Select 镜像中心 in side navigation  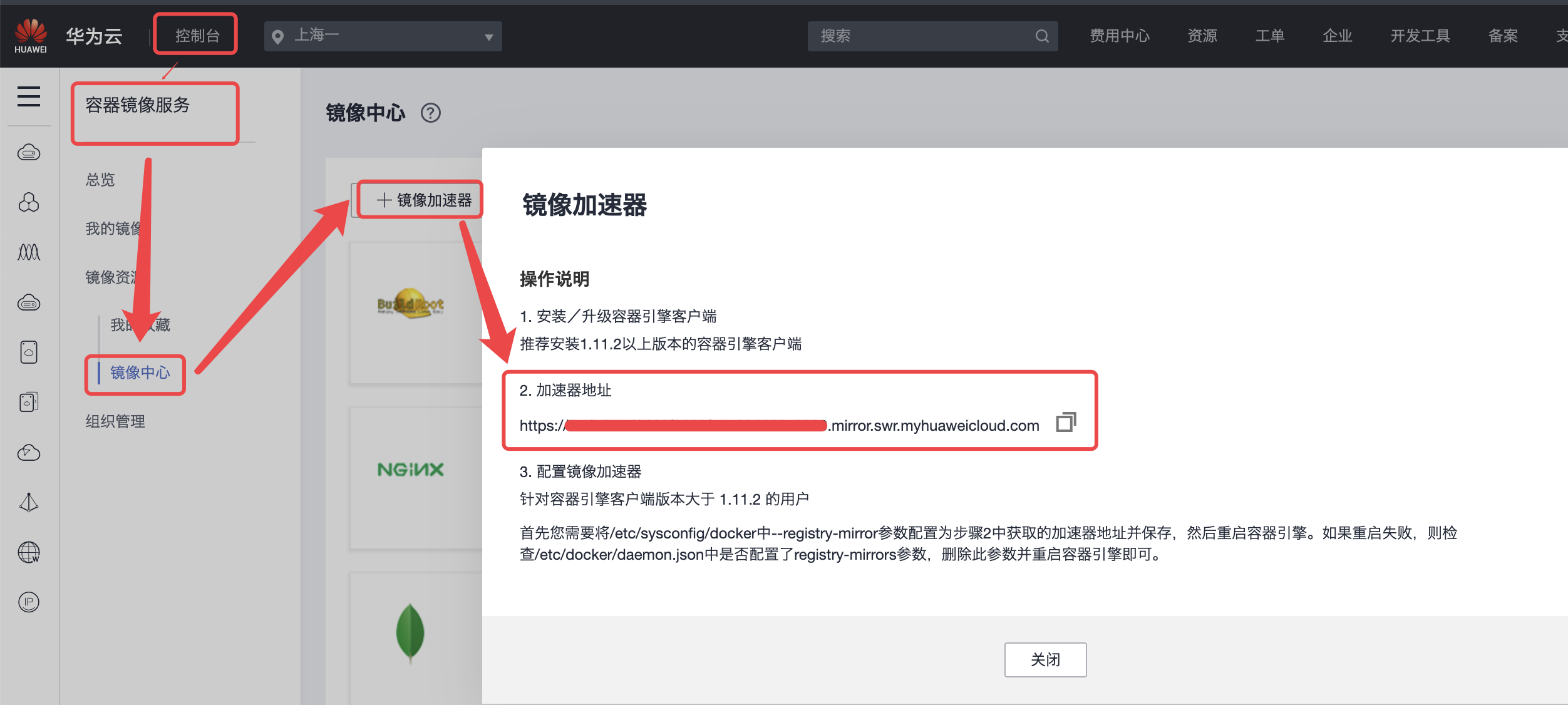140,373
